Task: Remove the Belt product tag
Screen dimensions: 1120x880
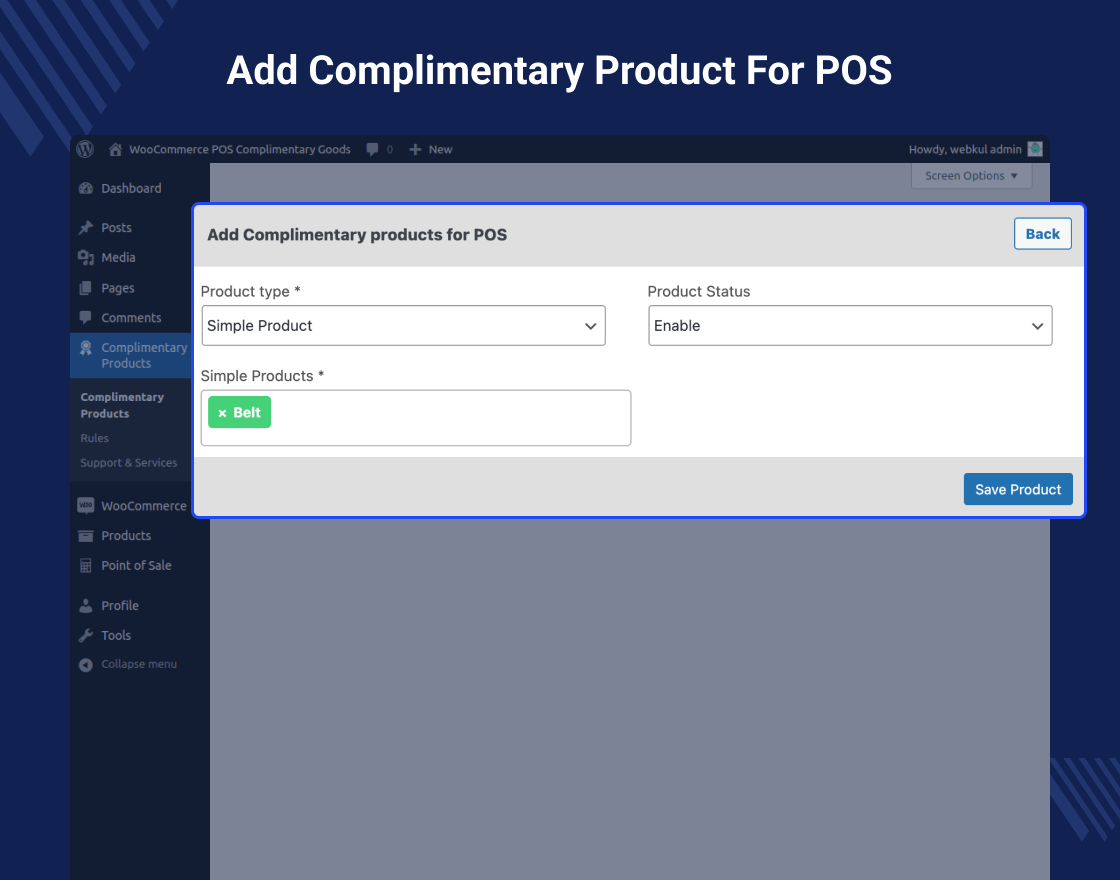Action: click(224, 411)
